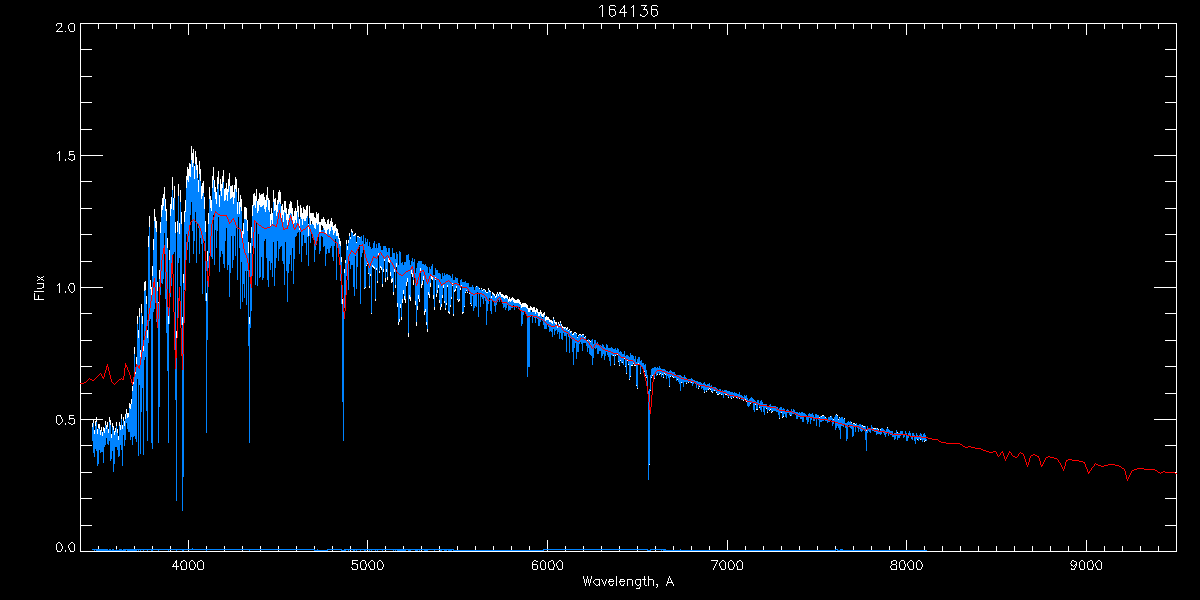Click the 9000 wavelength tick label
The height and width of the screenshot is (600, 1200).
pos(1087,566)
